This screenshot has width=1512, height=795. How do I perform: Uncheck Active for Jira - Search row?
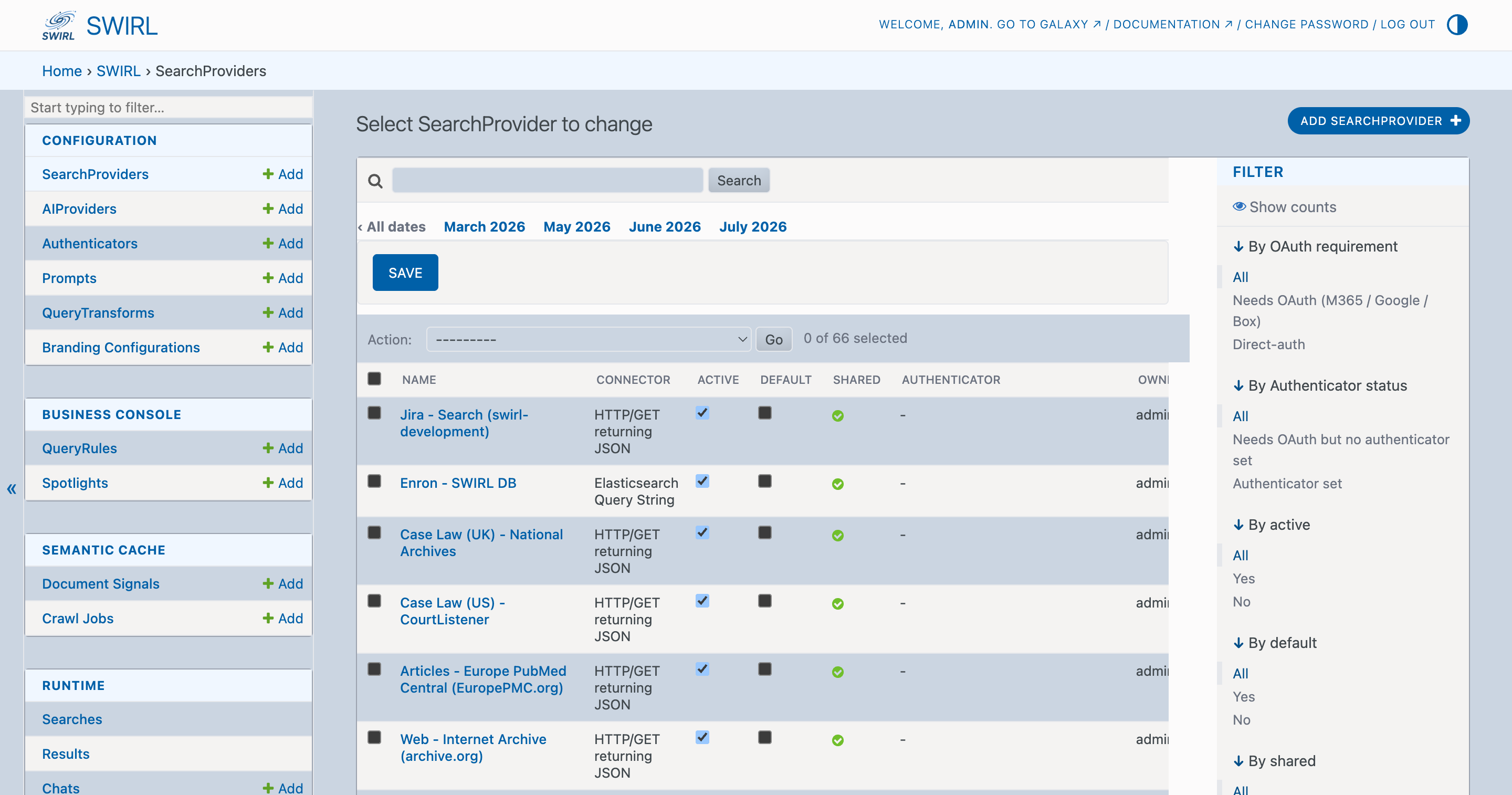[702, 413]
